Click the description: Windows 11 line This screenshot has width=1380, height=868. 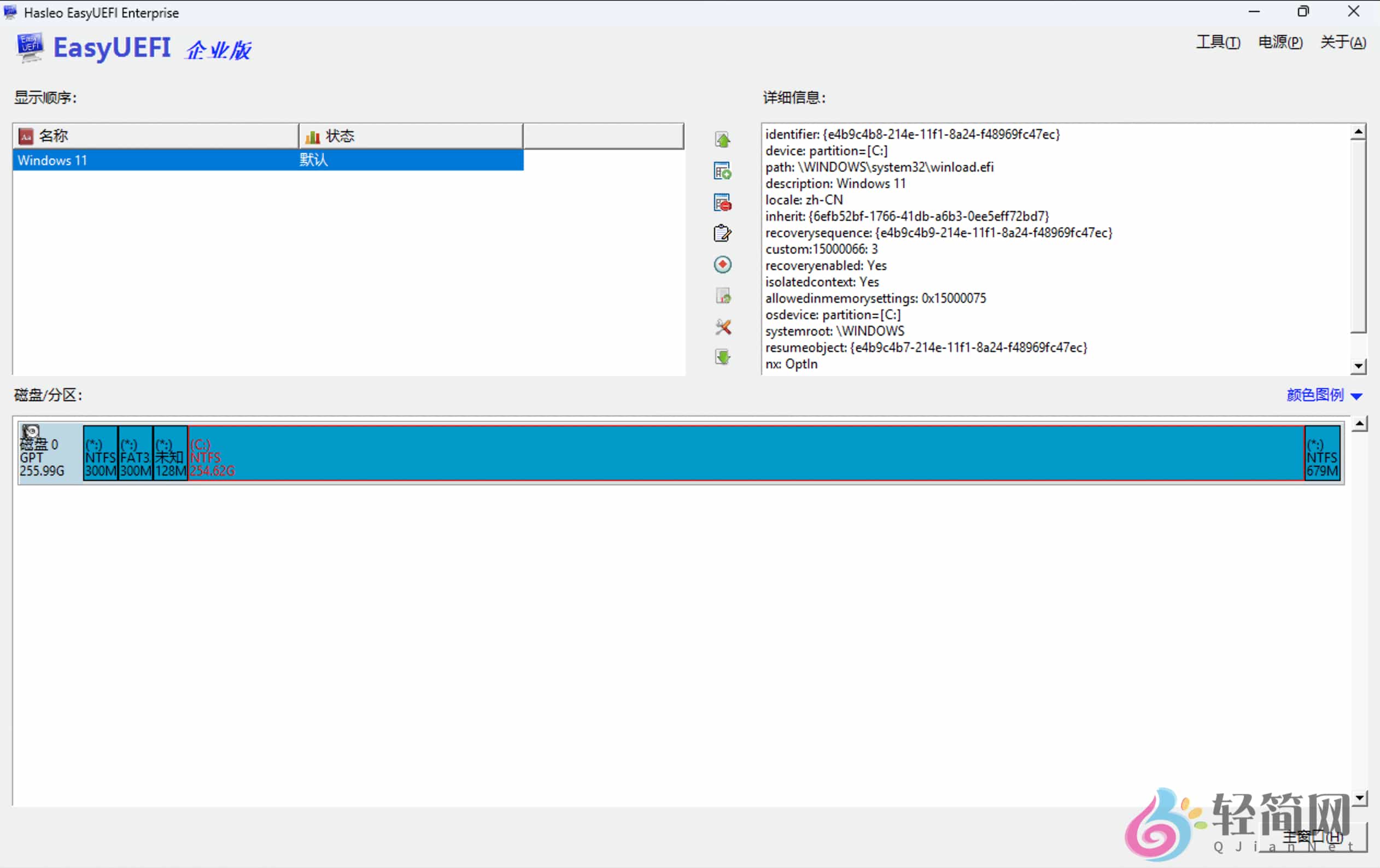[x=835, y=183]
